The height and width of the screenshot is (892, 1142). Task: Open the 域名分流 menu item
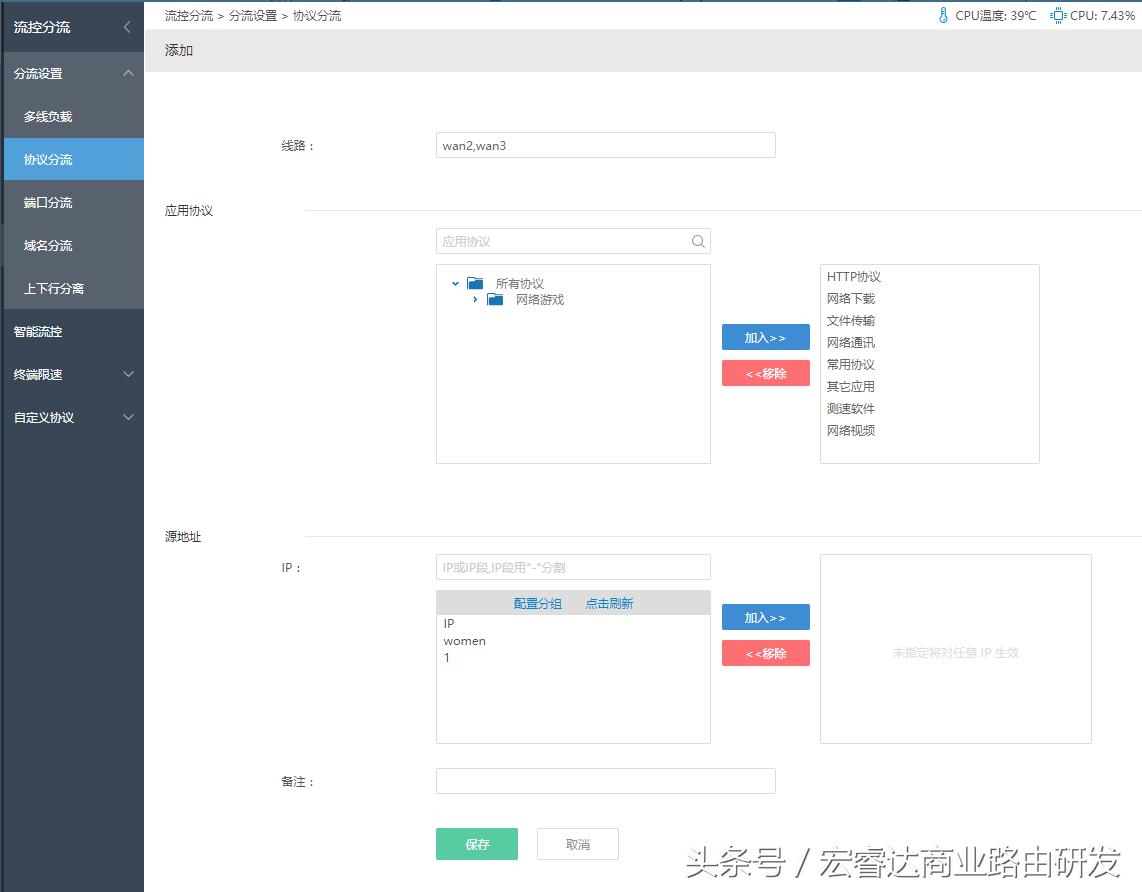[48, 246]
